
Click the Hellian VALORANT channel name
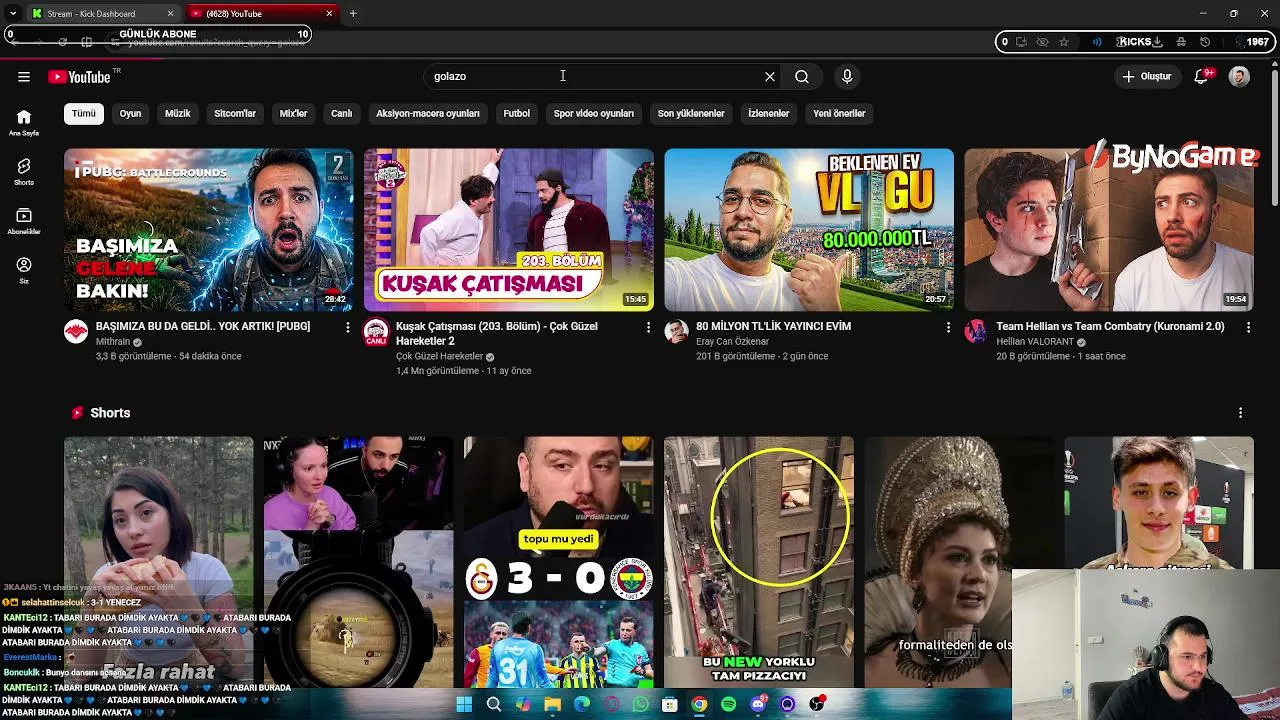pyautogui.click(x=1035, y=342)
